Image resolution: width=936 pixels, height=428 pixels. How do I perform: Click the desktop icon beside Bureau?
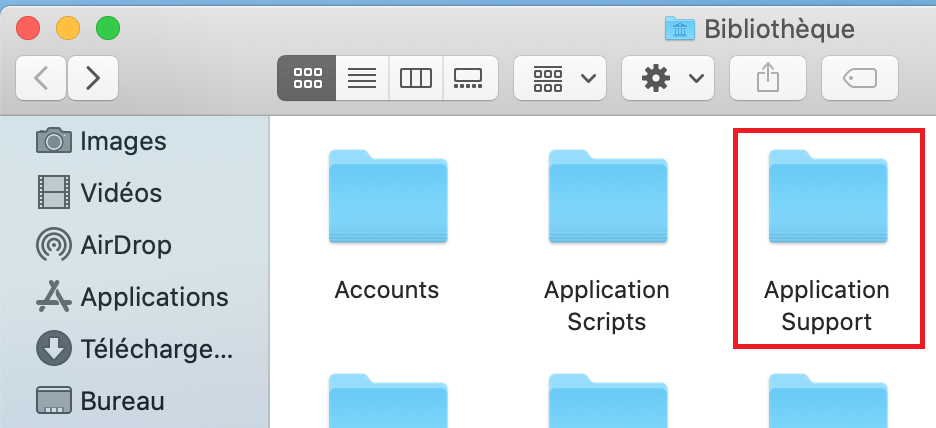pos(54,401)
